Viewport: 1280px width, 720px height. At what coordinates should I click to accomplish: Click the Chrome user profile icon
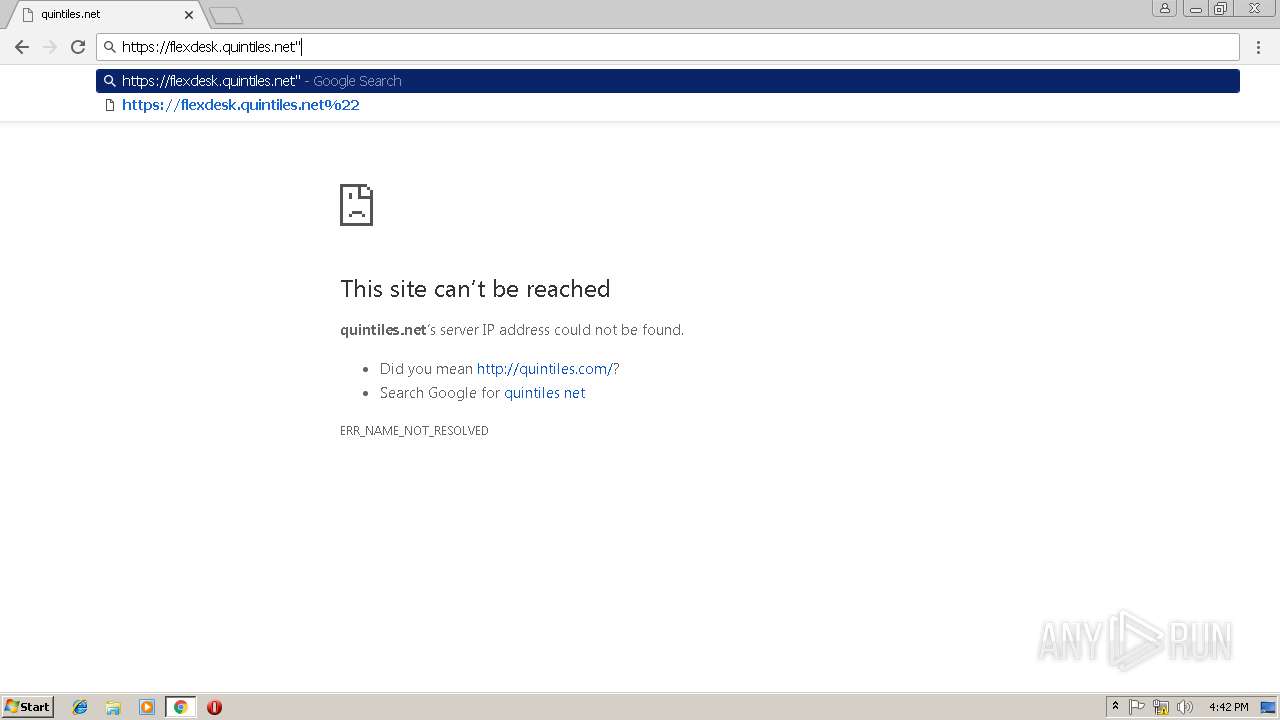click(1164, 8)
